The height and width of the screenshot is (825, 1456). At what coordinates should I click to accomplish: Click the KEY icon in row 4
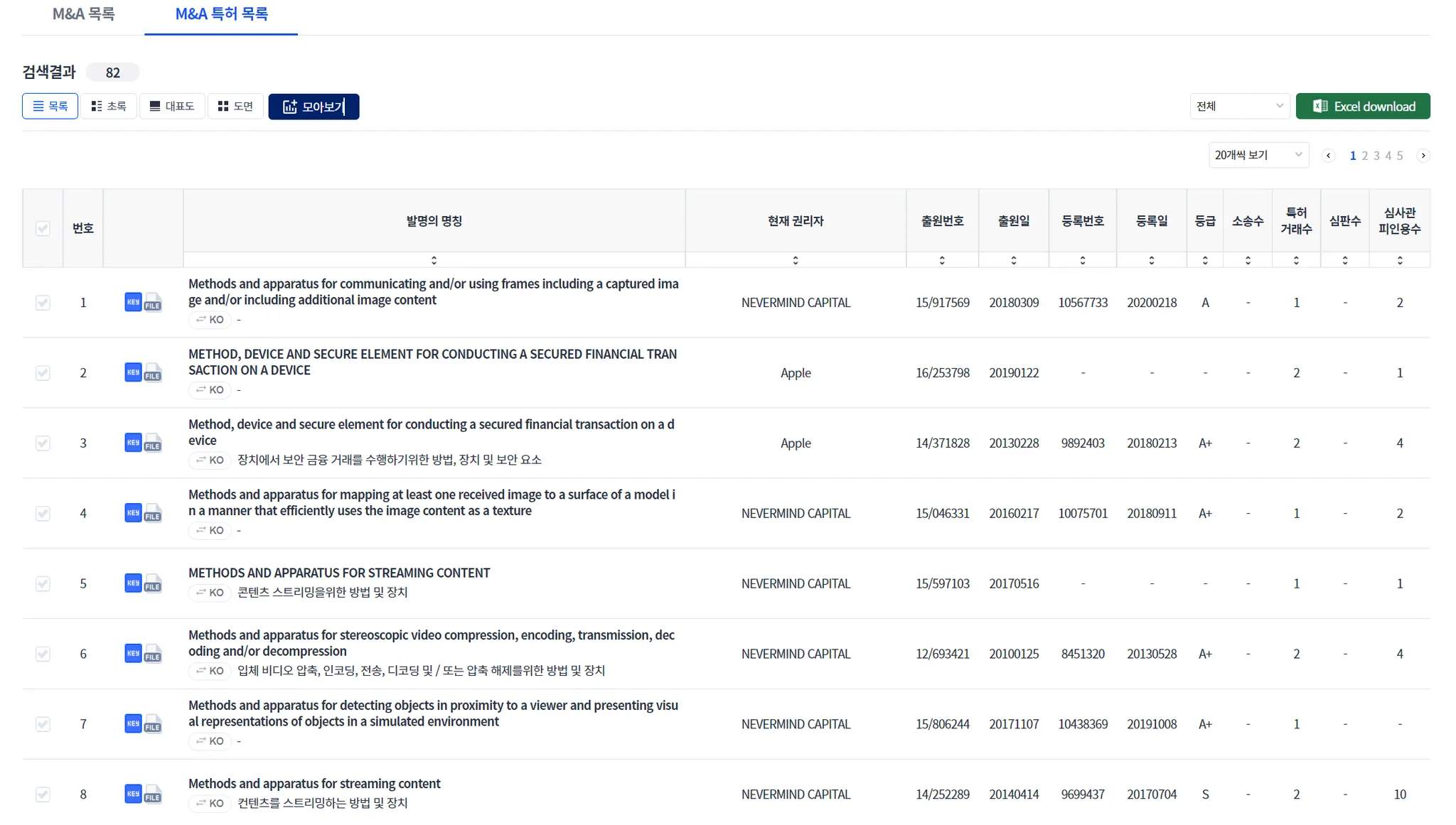(x=133, y=513)
